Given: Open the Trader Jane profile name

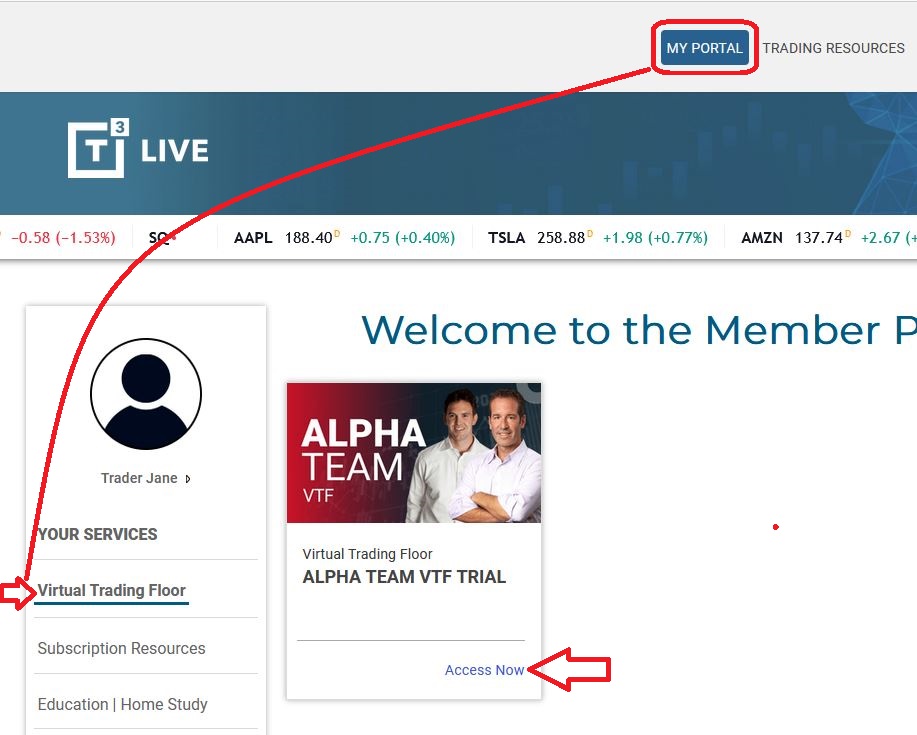Looking at the screenshot, I should coord(139,478).
